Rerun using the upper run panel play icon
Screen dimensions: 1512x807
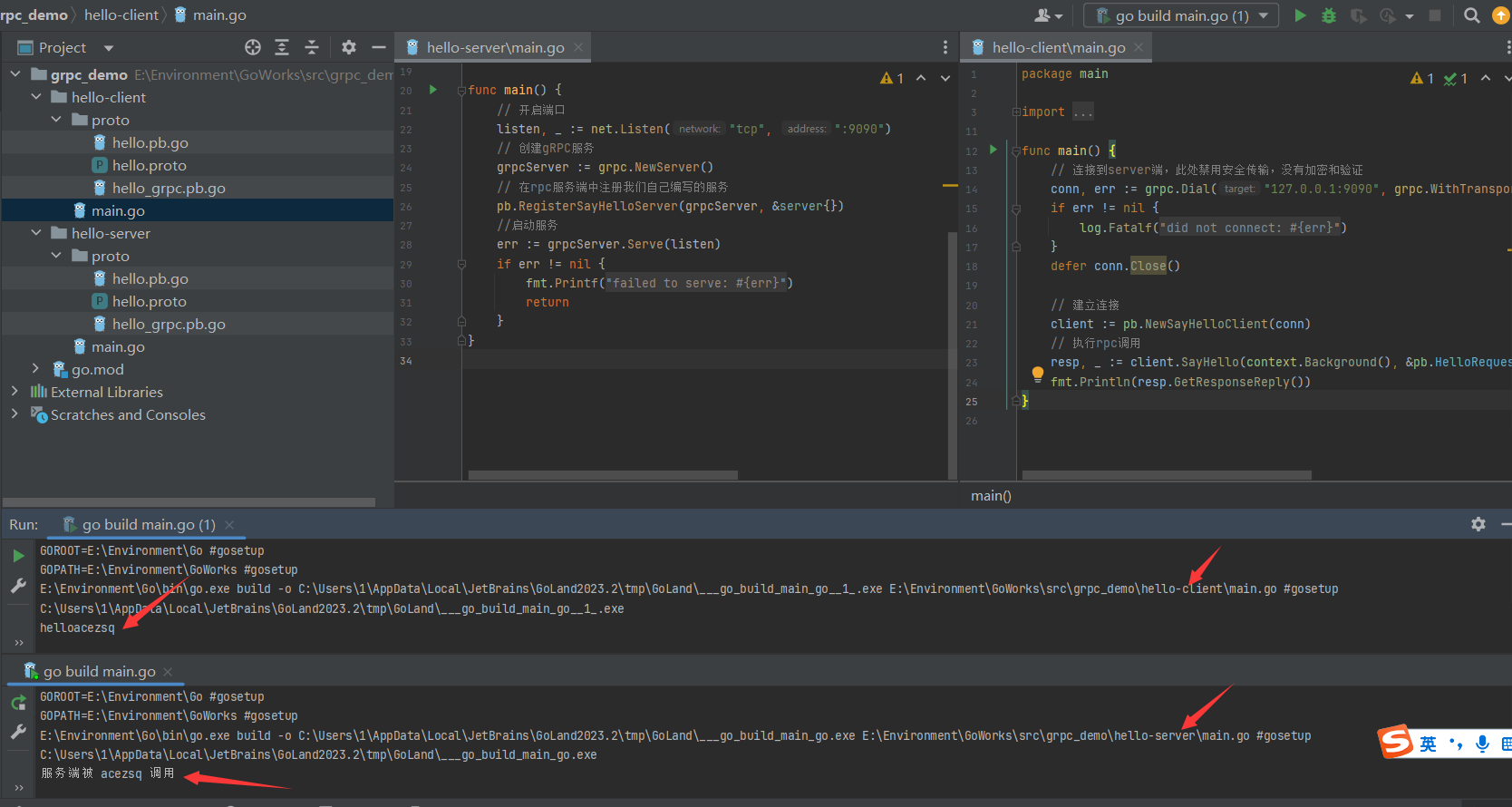[18, 556]
